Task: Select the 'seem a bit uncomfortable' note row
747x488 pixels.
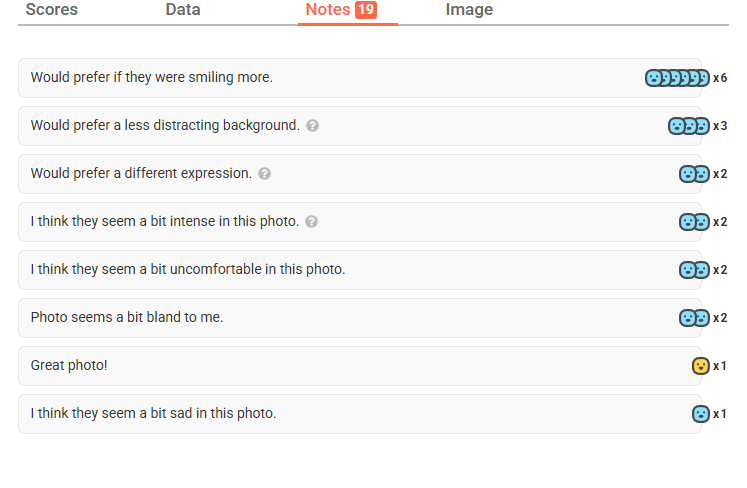Action: 188,270
